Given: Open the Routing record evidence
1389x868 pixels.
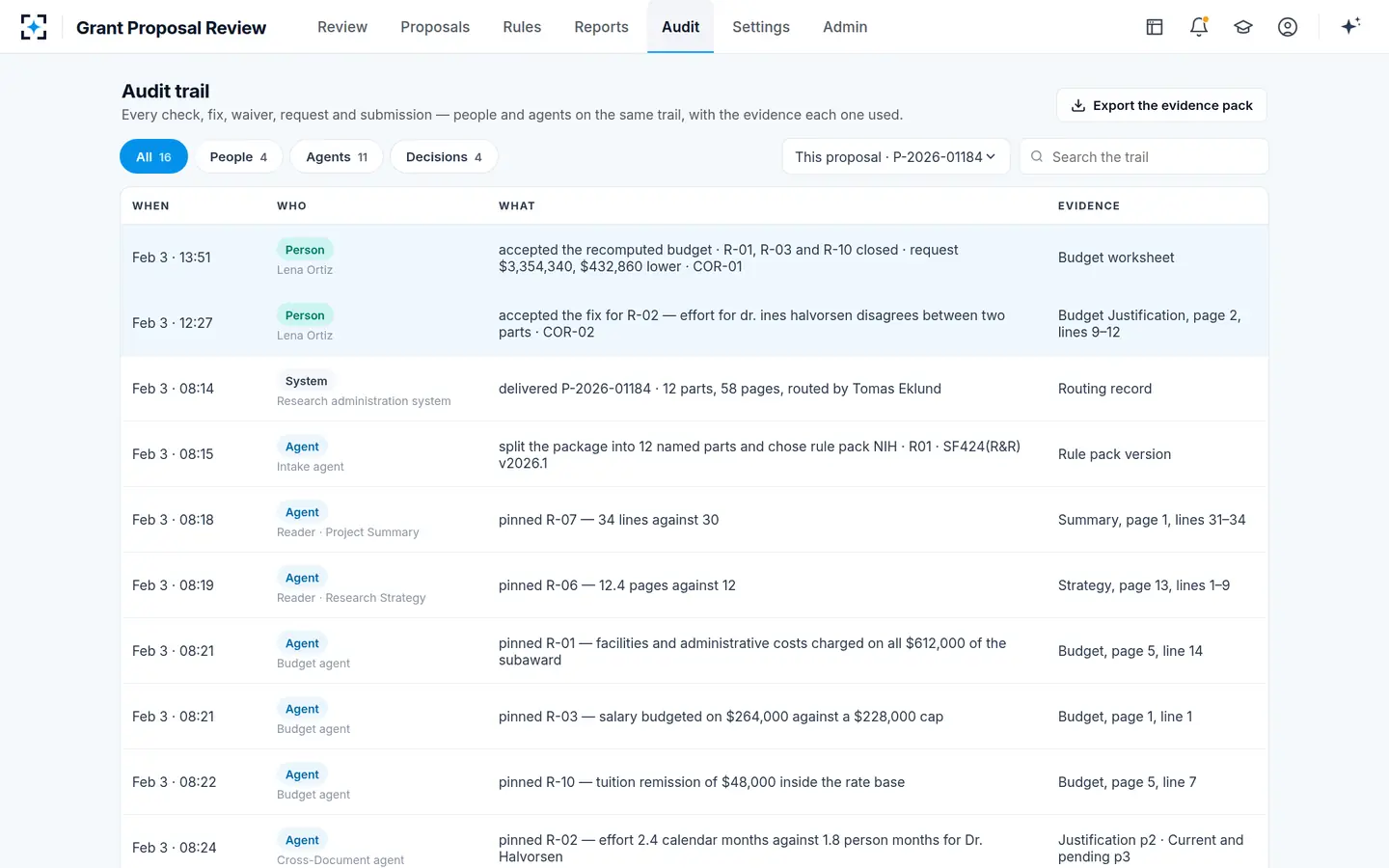Looking at the screenshot, I should 1104,389.
